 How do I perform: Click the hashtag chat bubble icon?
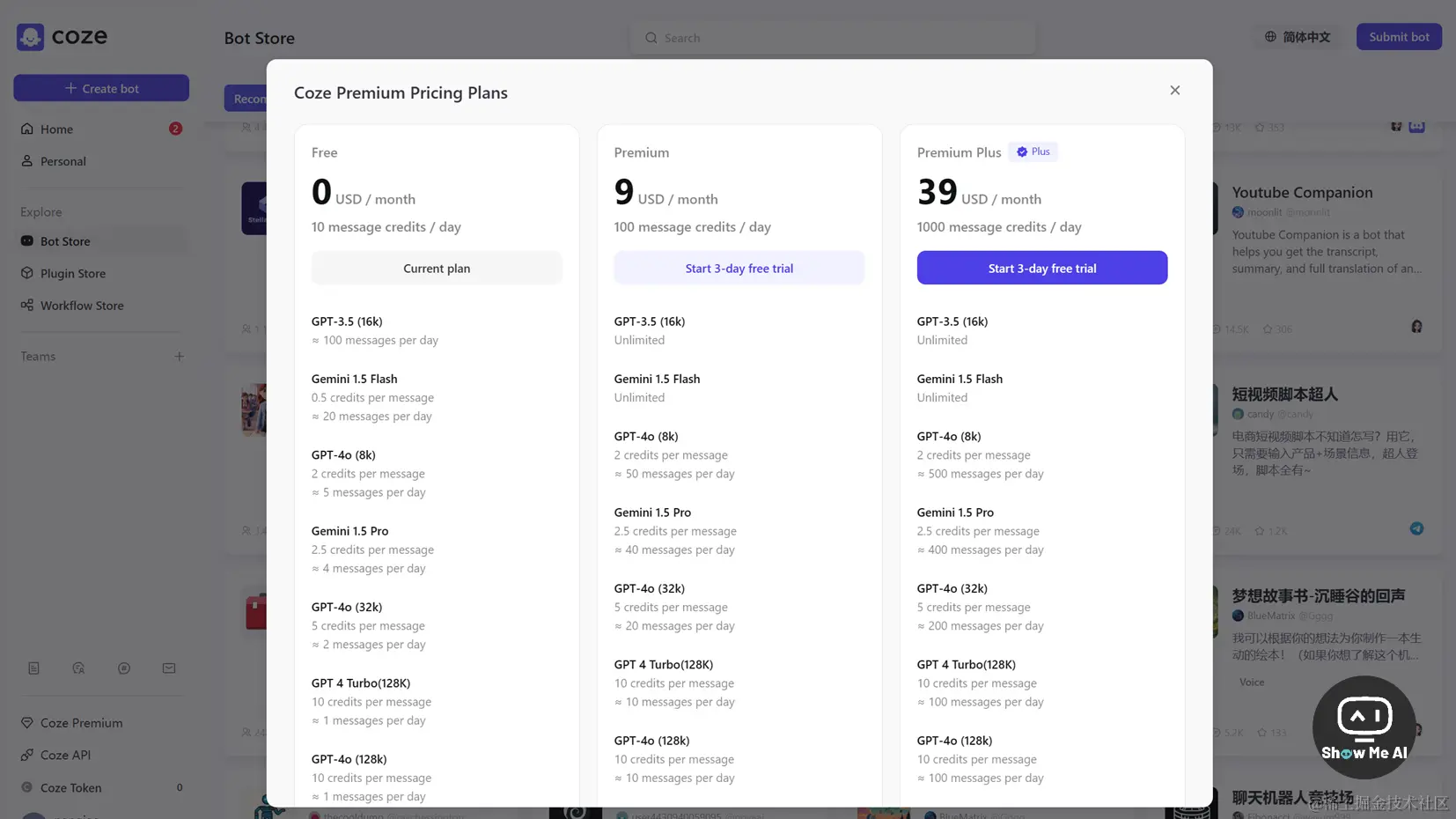point(124,668)
